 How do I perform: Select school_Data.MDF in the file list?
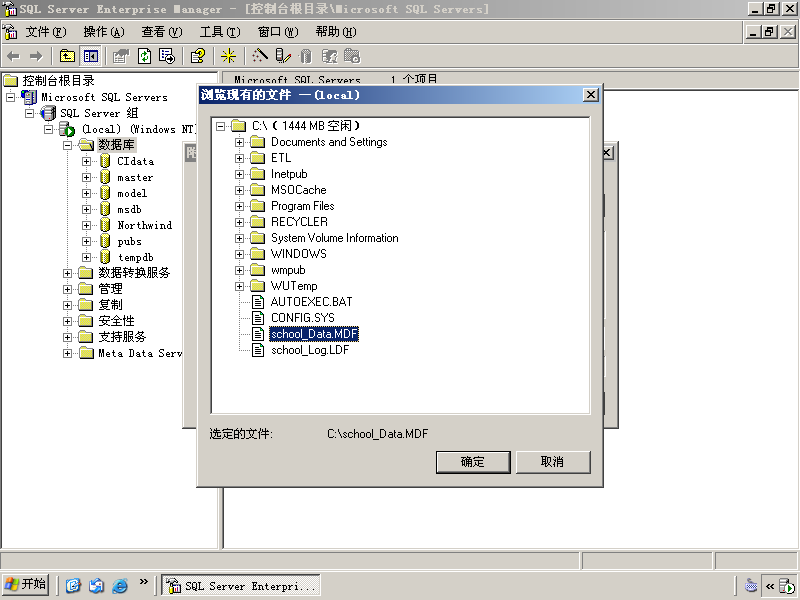point(314,334)
